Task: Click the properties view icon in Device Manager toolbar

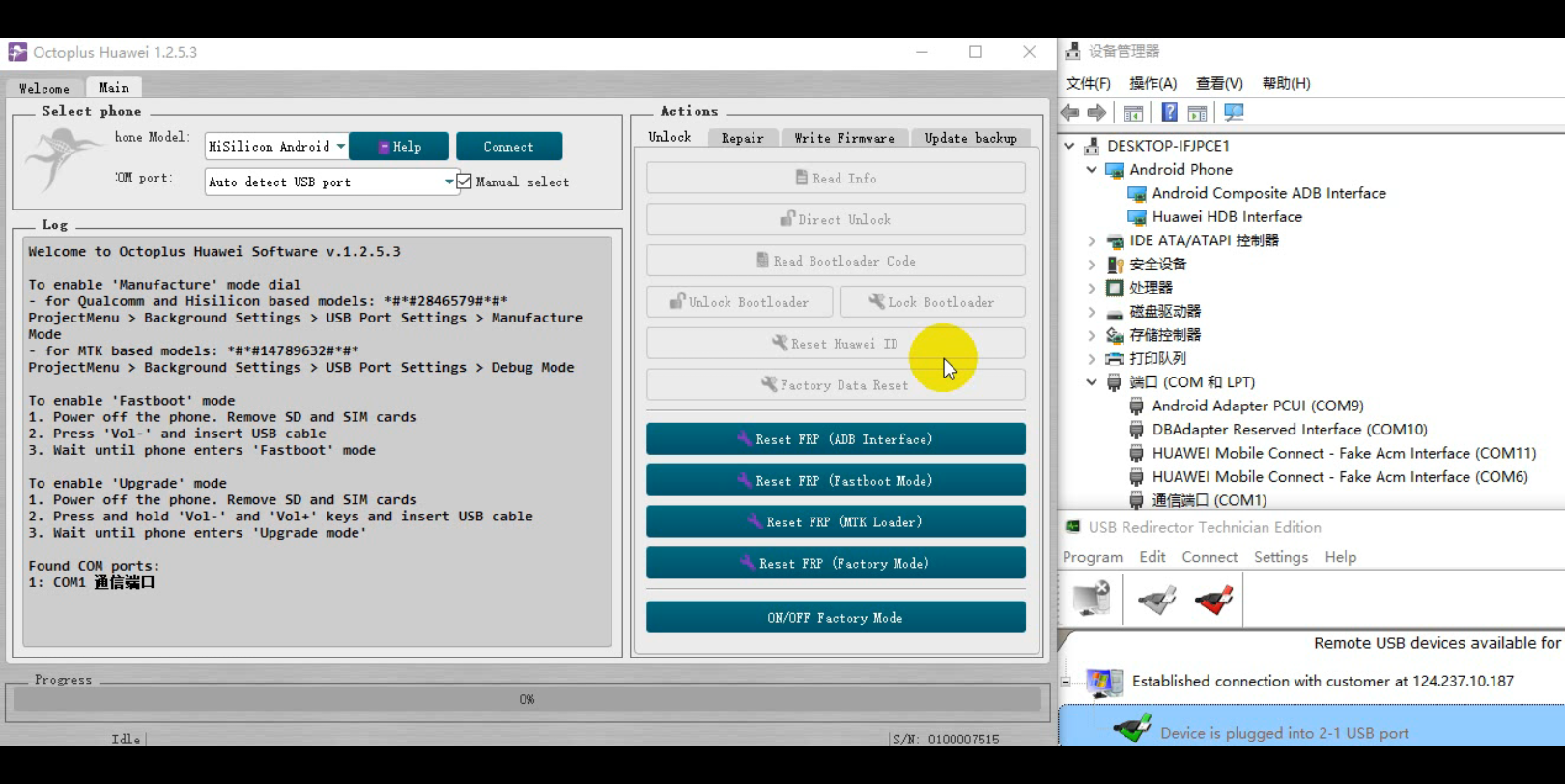Action: [1134, 113]
